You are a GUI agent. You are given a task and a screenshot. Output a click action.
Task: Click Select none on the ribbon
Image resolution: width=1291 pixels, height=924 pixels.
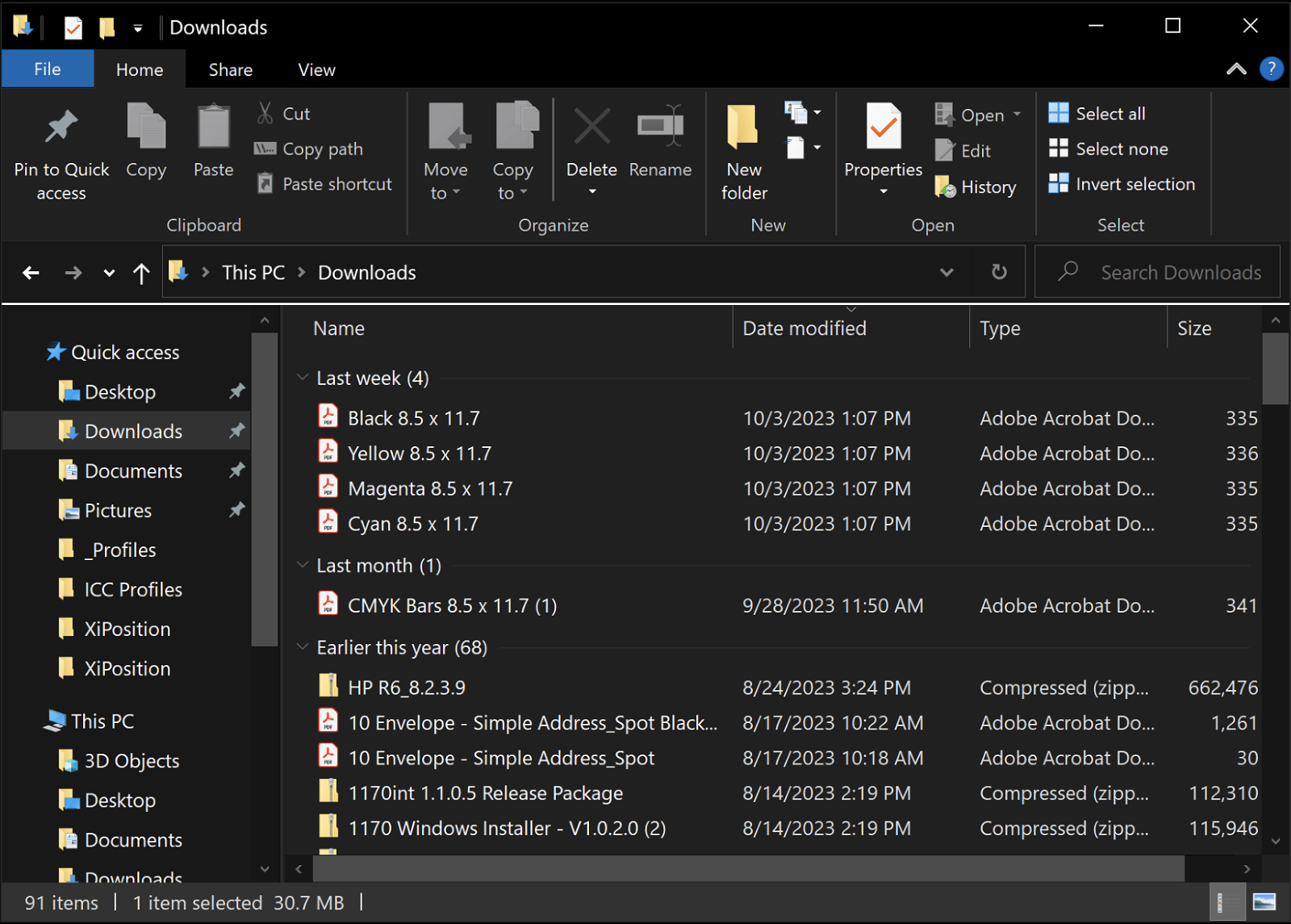[1109, 148]
